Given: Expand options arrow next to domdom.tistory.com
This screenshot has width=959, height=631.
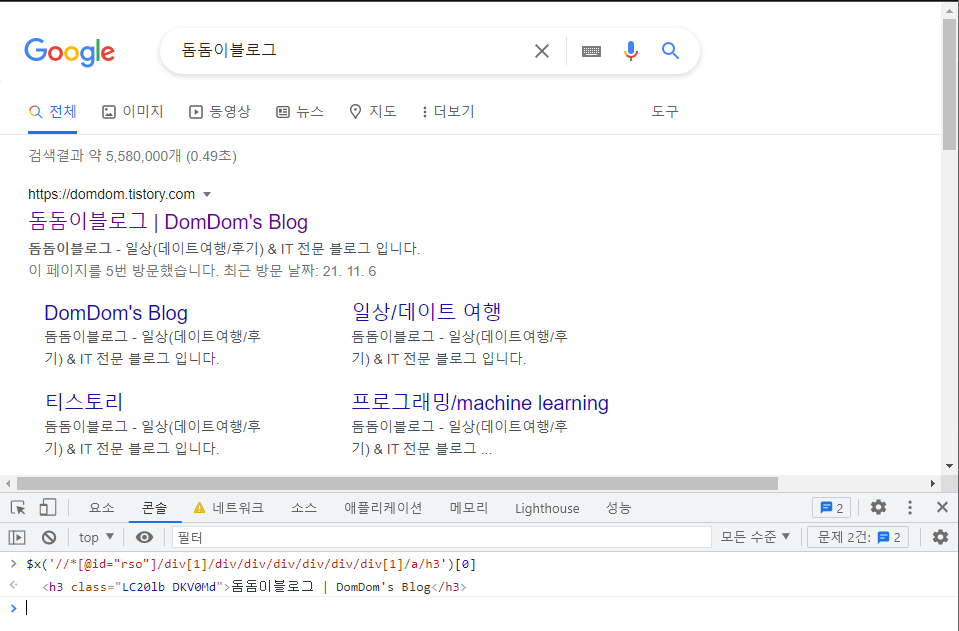Looking at the screenshot, I should [x=207, y=194].
